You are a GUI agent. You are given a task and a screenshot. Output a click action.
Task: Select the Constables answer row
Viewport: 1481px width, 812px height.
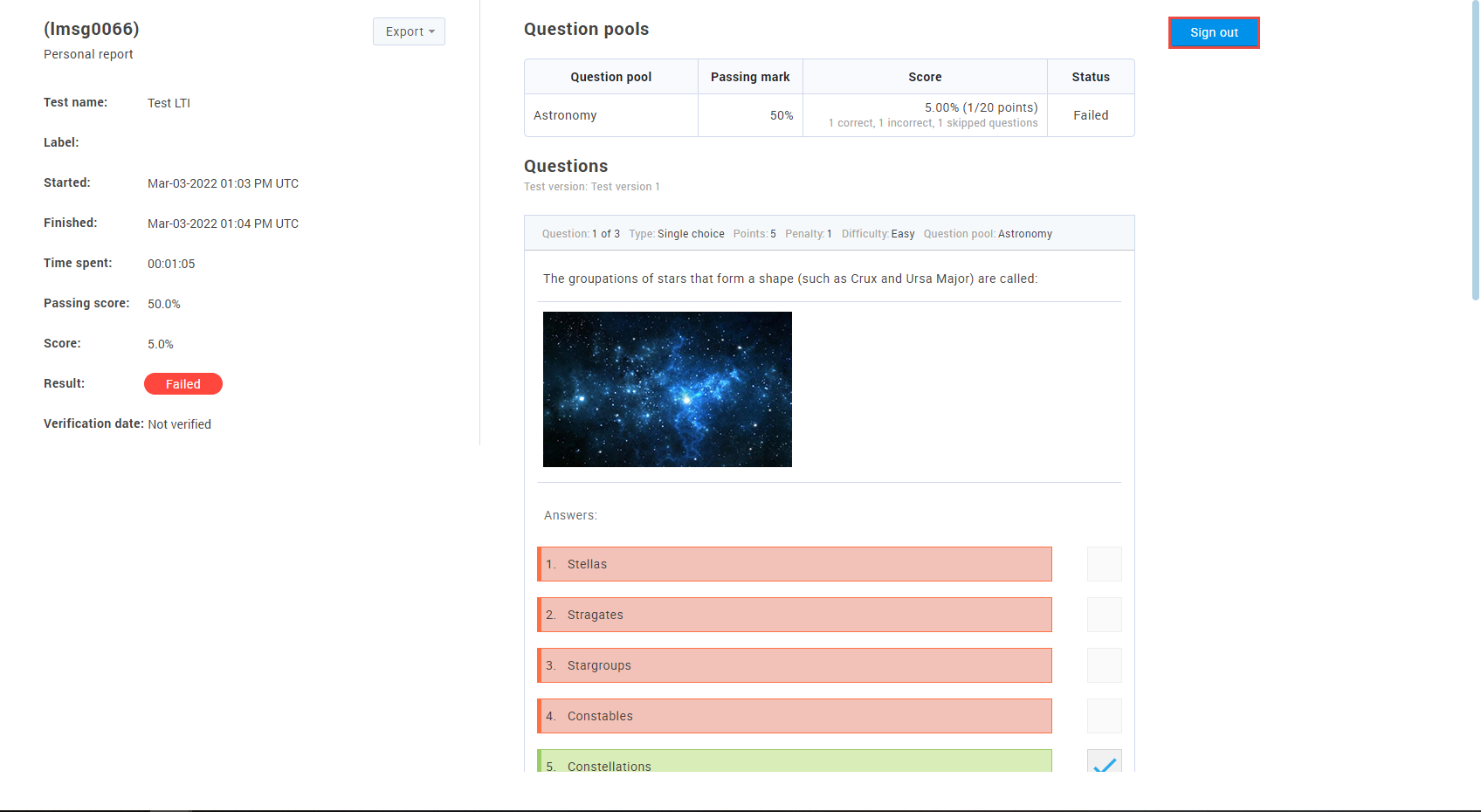point(795,716)
